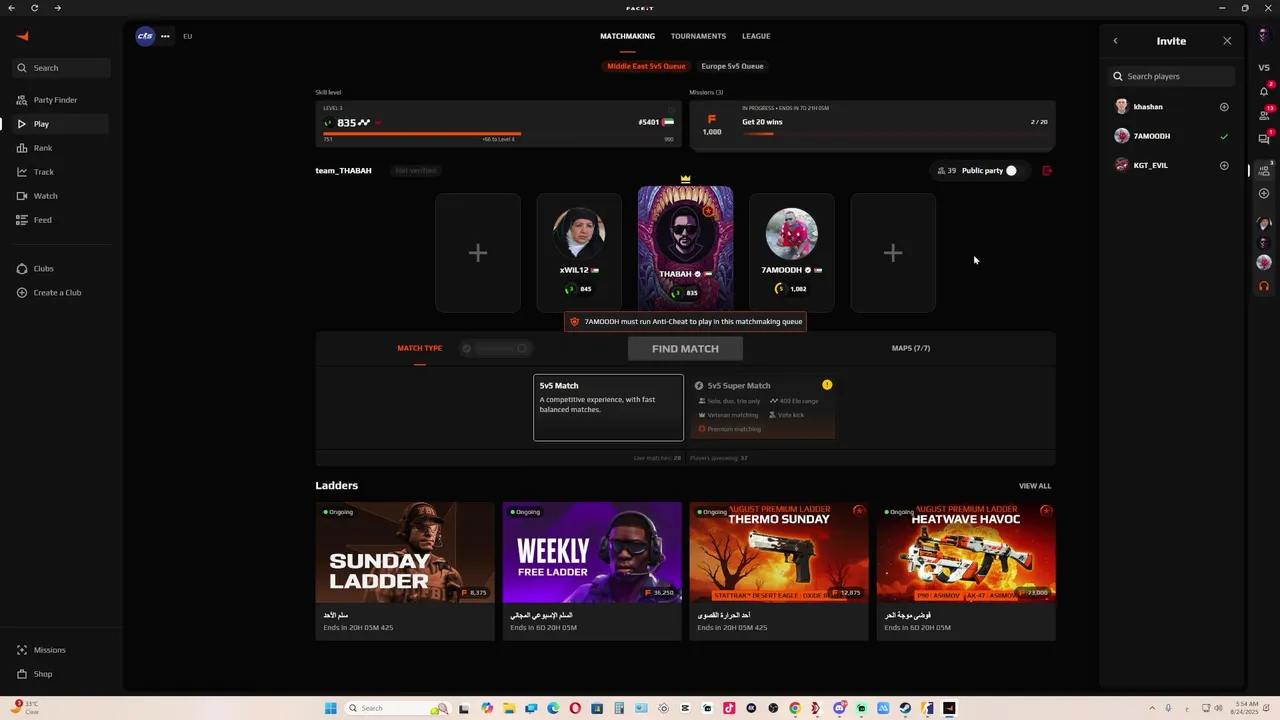Click the browser refresh icon

tap(35, 8)
